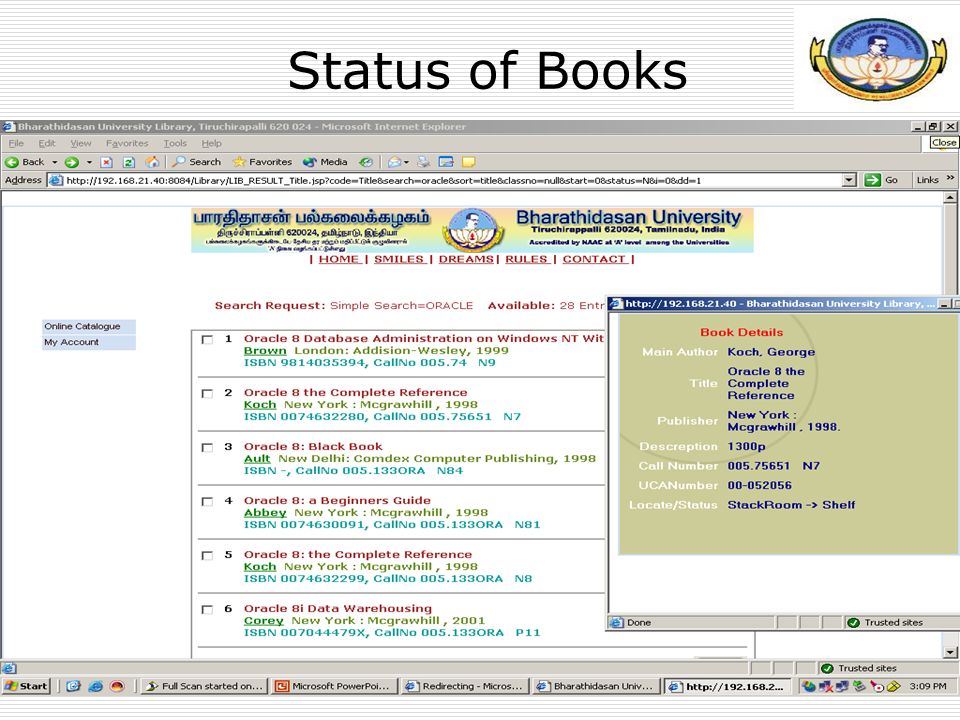Switch to Redirecting taskbar window
Viewport: 960px width, 720px height.
tap(464, 686)
